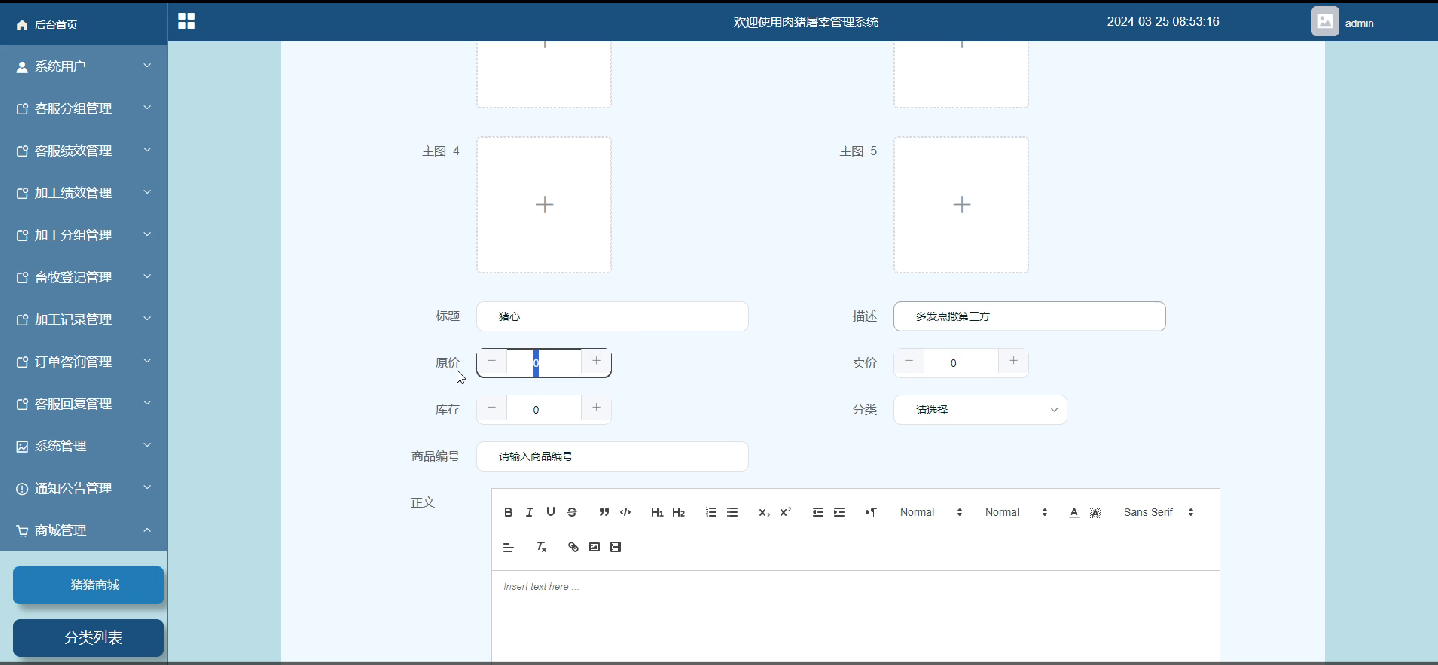
Task: Click the 猪猪商城 button
Action: pyautogui.click(x=88, y=585)
